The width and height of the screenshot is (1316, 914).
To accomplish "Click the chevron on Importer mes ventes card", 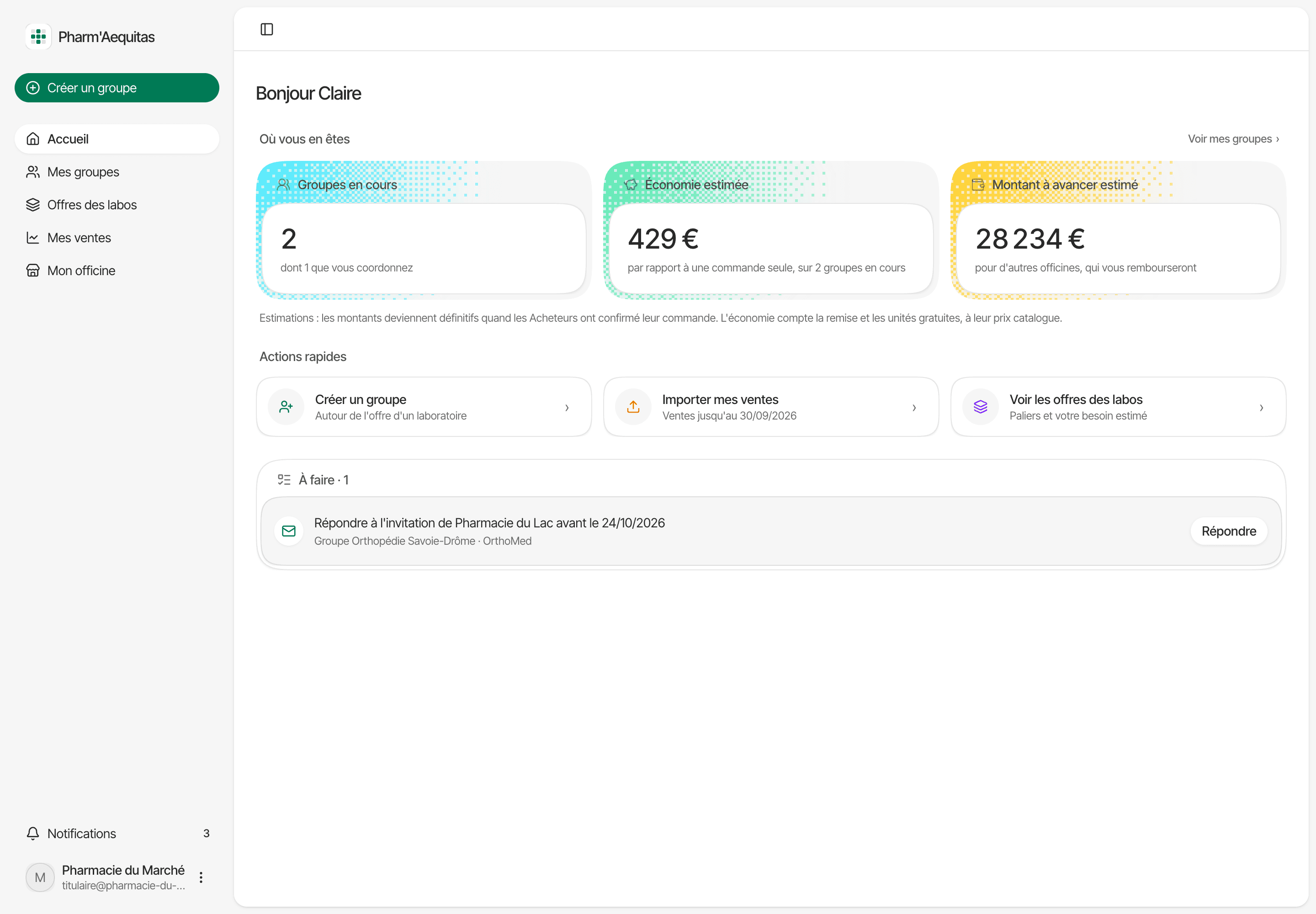I will [914, 408].
